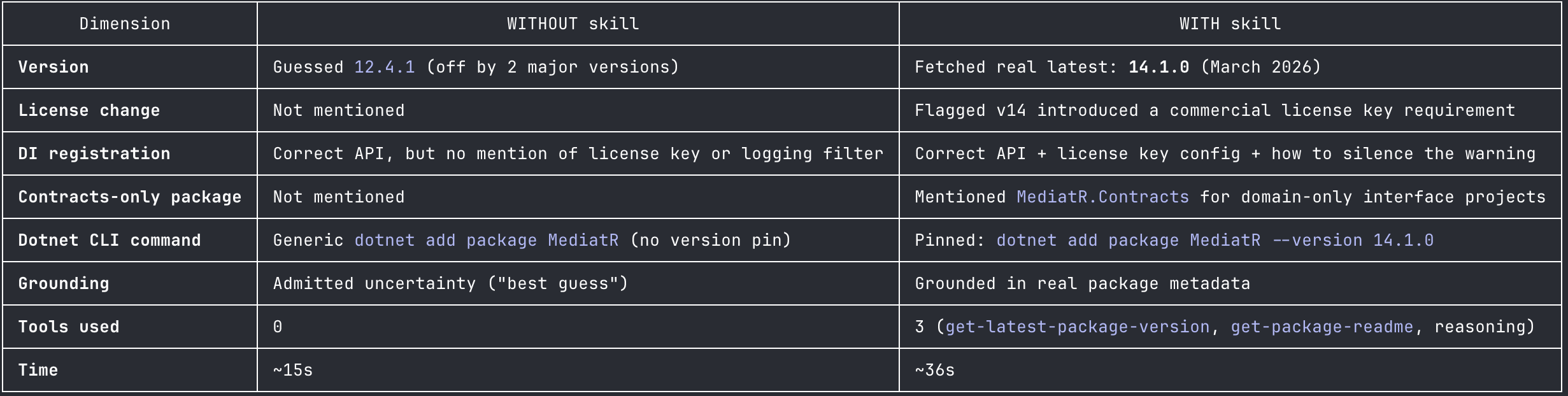This screenshot has width=1568, height=396.
Task: Click the Time row label
Action: (x=38, y=370)
